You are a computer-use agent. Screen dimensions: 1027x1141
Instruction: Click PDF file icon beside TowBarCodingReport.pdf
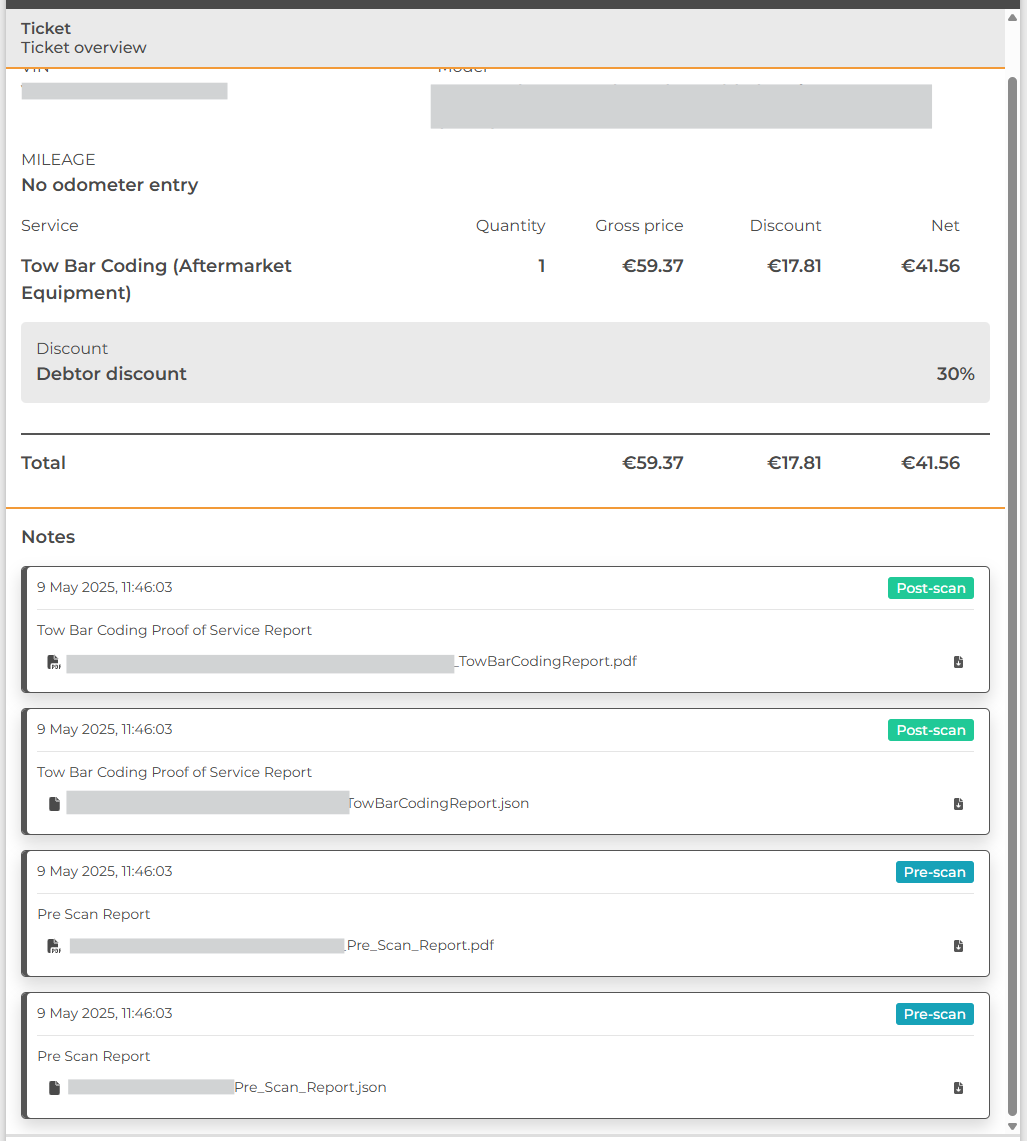pos(54,662)
